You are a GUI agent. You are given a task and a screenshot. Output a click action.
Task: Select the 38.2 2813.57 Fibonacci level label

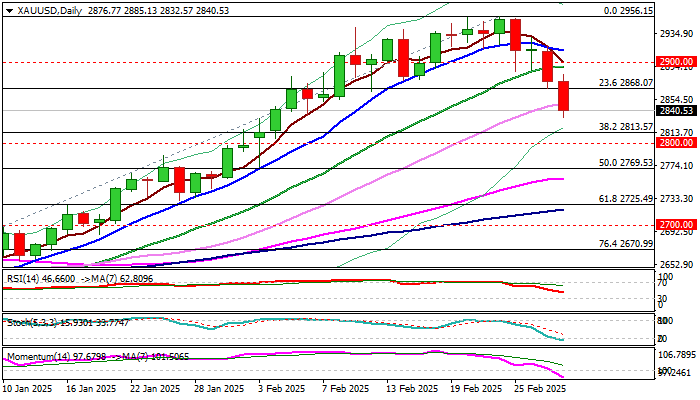[625, 127]
